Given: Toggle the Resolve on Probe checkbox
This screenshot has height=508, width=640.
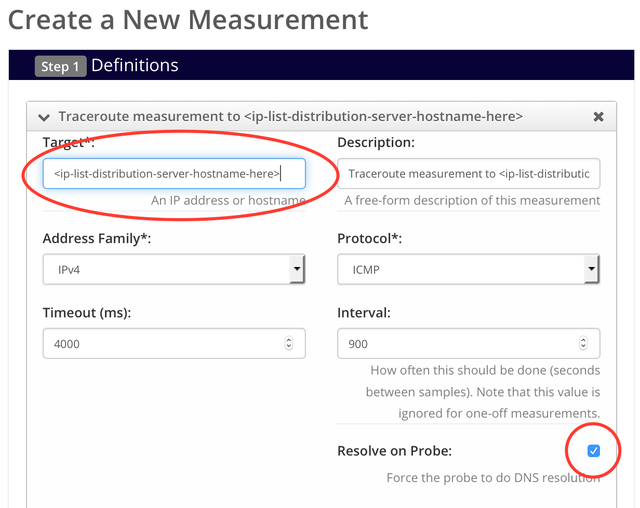Looking at the screenshot, I should (x=593, y=451).
